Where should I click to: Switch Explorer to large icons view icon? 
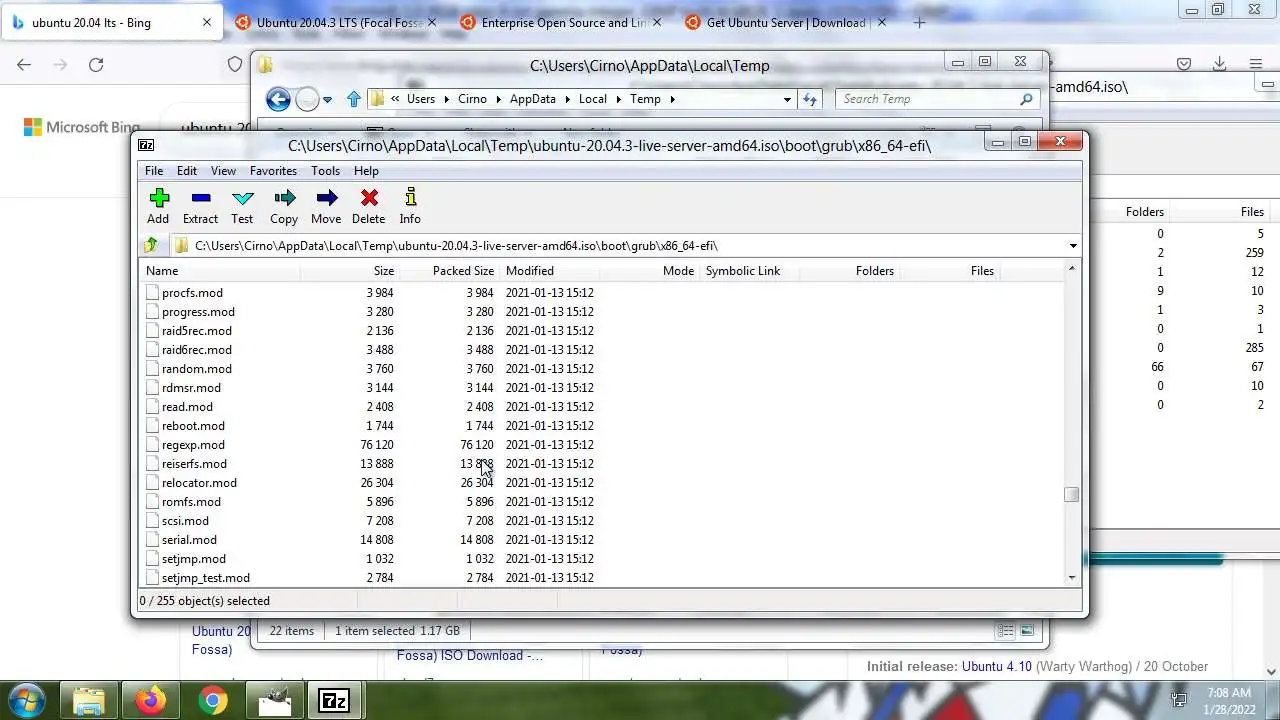click(x=1027, y=631)
